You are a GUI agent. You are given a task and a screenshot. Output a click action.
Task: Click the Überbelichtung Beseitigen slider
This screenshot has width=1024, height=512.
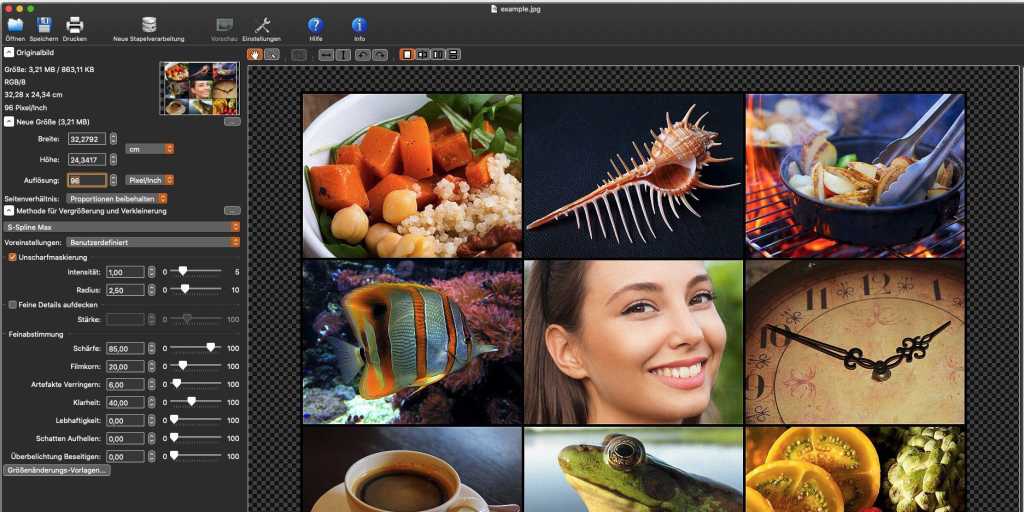[196, 456]
